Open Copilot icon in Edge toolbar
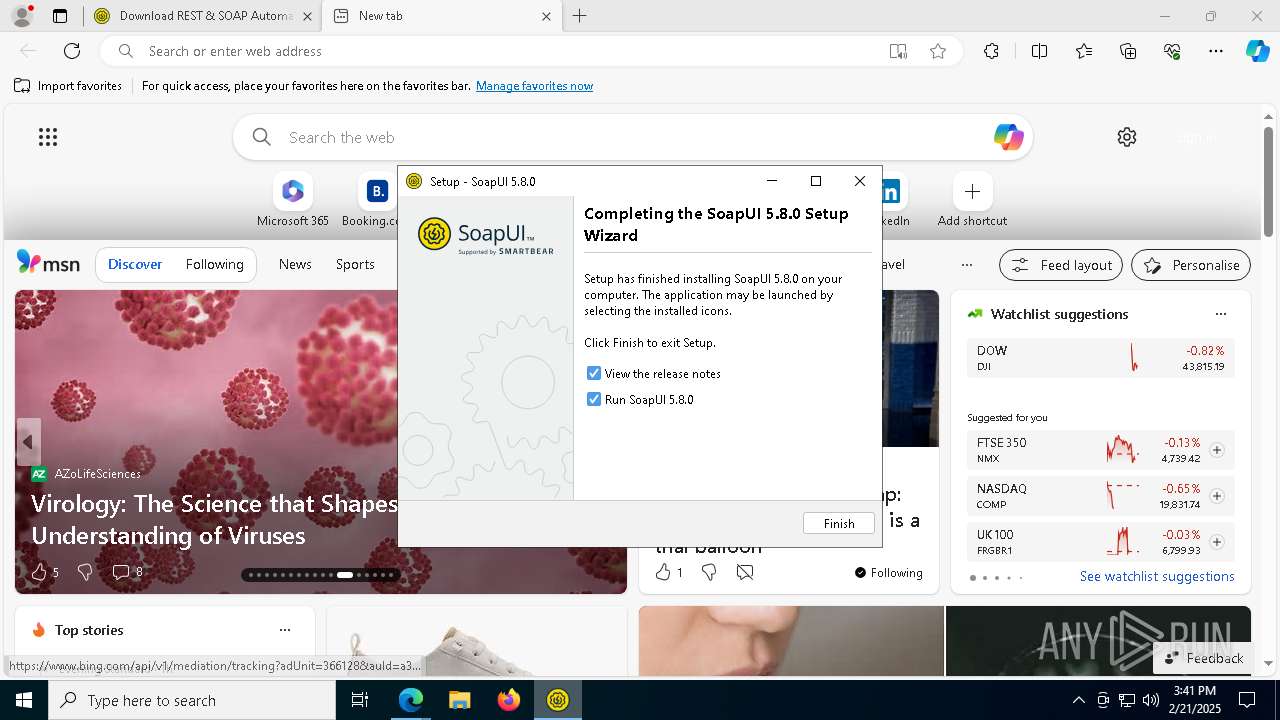The width and height of the screenshot is (1280, 720). [x=1257, y=51]
